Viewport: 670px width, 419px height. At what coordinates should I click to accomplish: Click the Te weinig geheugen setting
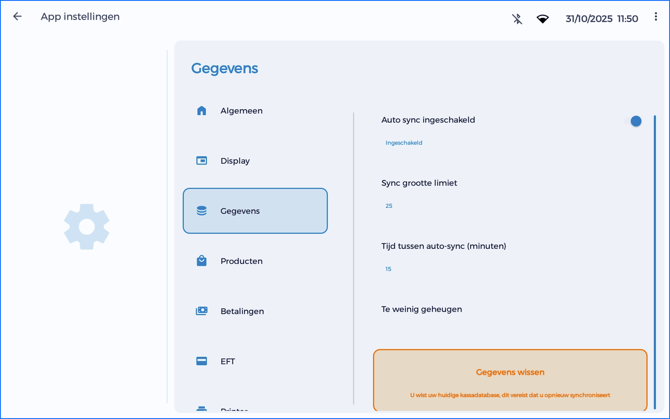421,309
